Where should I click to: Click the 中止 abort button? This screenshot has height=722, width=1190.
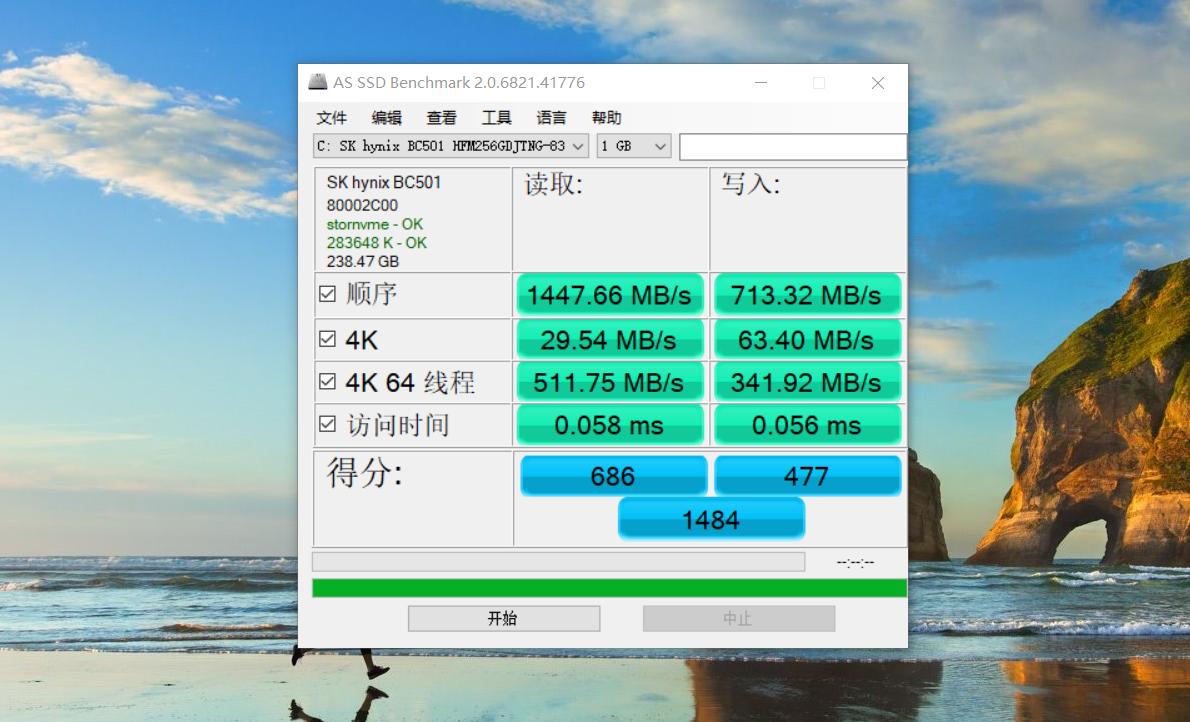pos(738,618)
